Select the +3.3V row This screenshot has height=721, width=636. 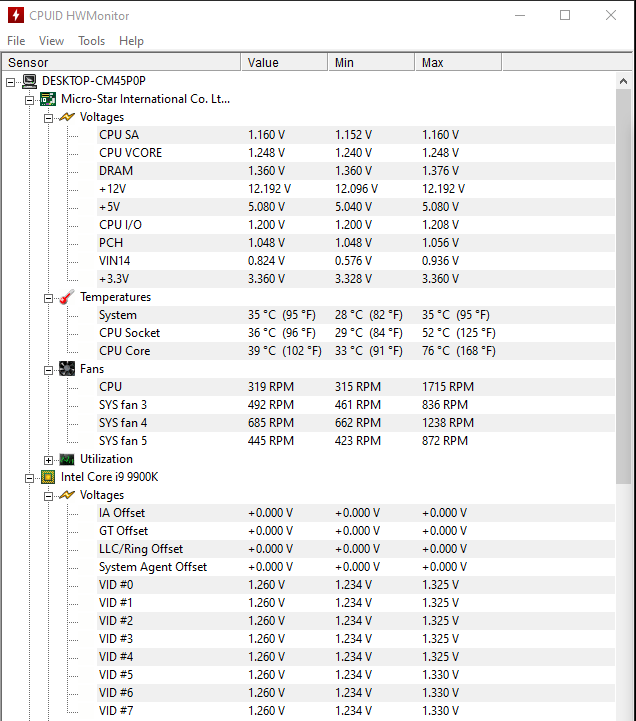tap(355, 279)
